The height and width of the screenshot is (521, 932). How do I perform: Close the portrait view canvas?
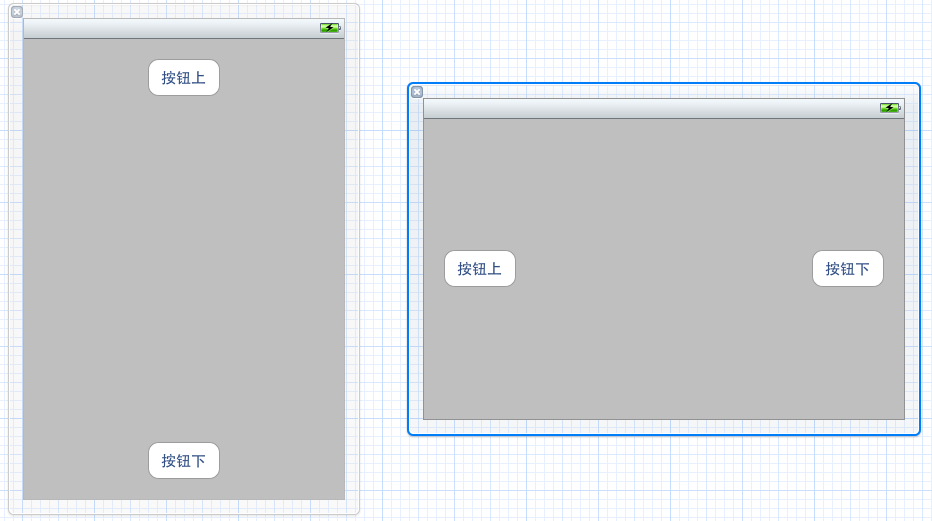pos(17,12)
